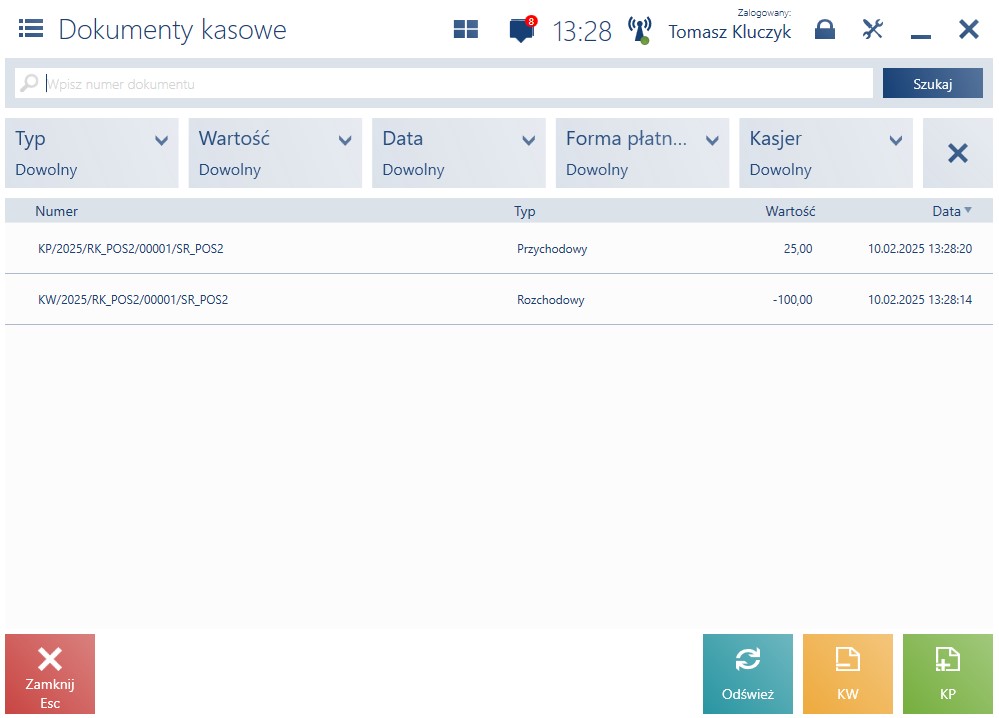
Task: Click the Szukaj search button
Action: coord(932,83)
